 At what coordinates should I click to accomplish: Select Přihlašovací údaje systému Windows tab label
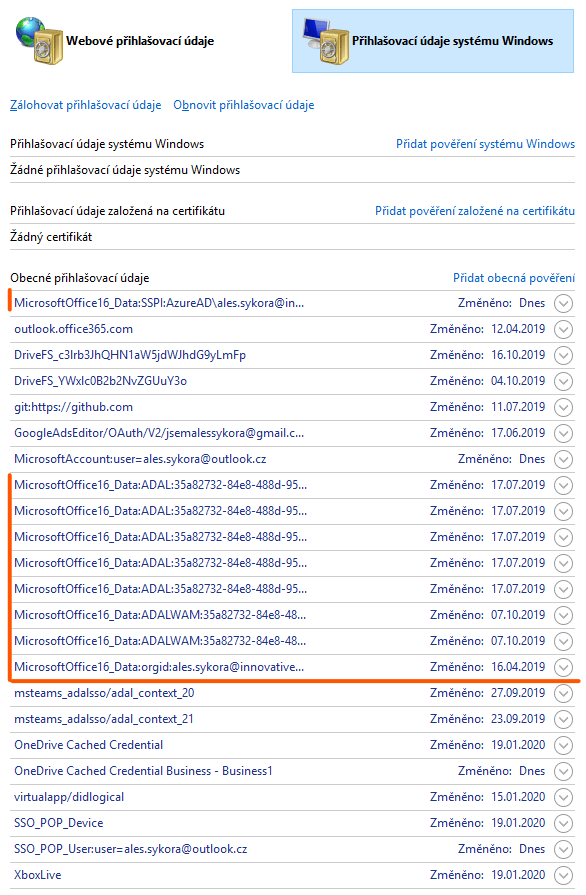452,41
